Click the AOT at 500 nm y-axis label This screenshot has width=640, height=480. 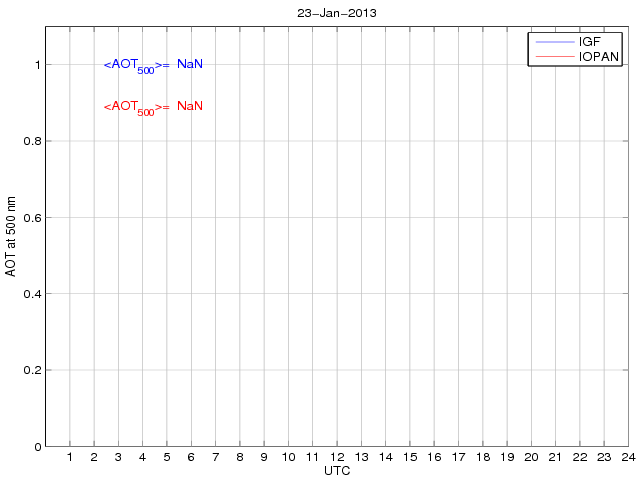point(11,236)
